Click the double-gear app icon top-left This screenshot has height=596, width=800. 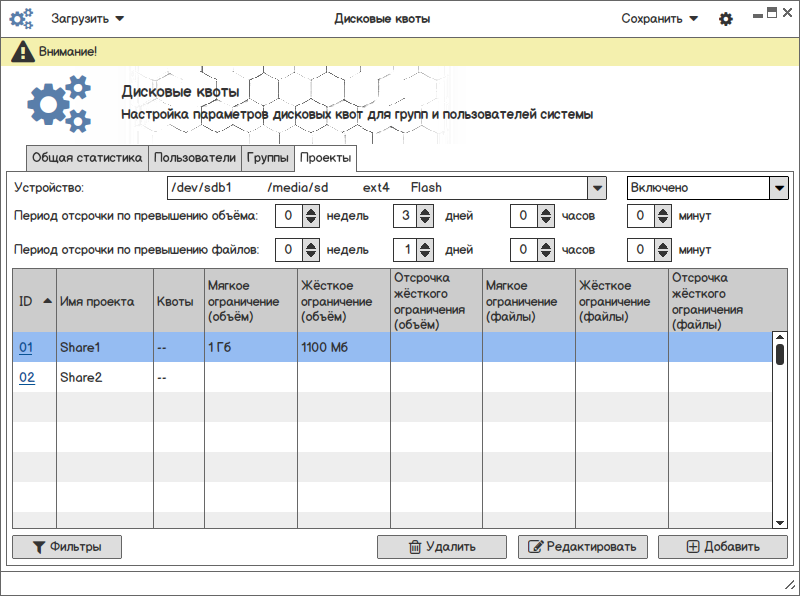(21, 19)
